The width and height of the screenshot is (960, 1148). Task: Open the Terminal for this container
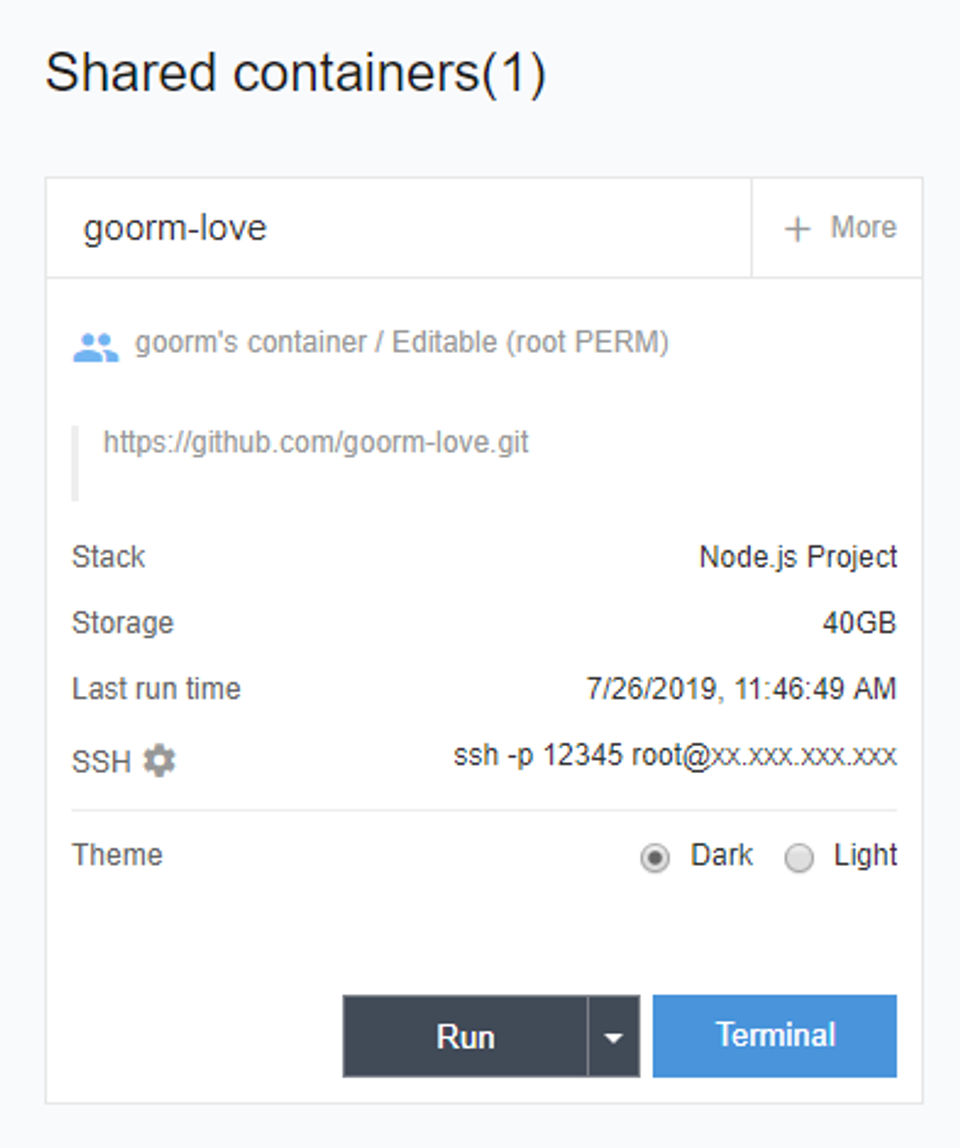click(x=775, y=1036)
